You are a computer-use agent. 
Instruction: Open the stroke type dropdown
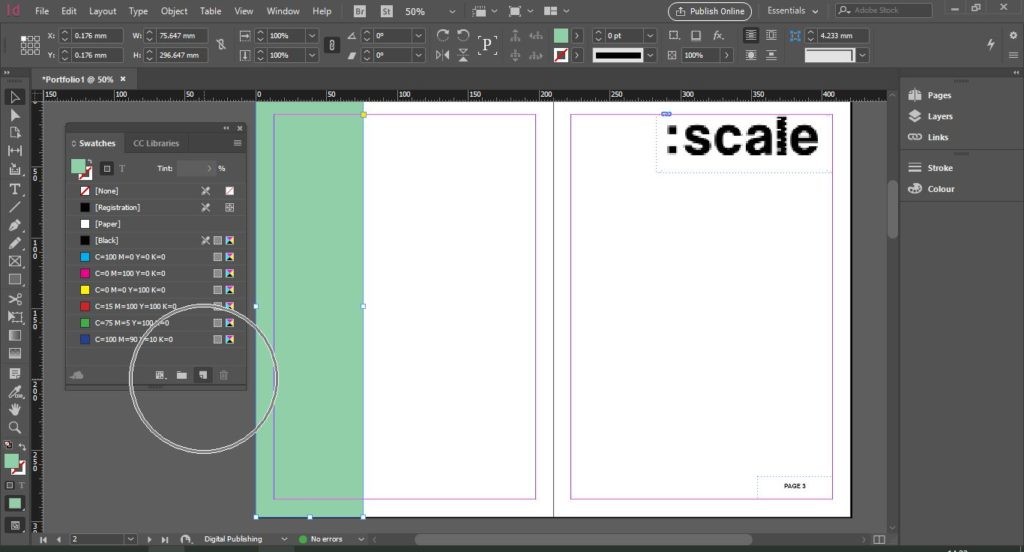pos(649,56)
